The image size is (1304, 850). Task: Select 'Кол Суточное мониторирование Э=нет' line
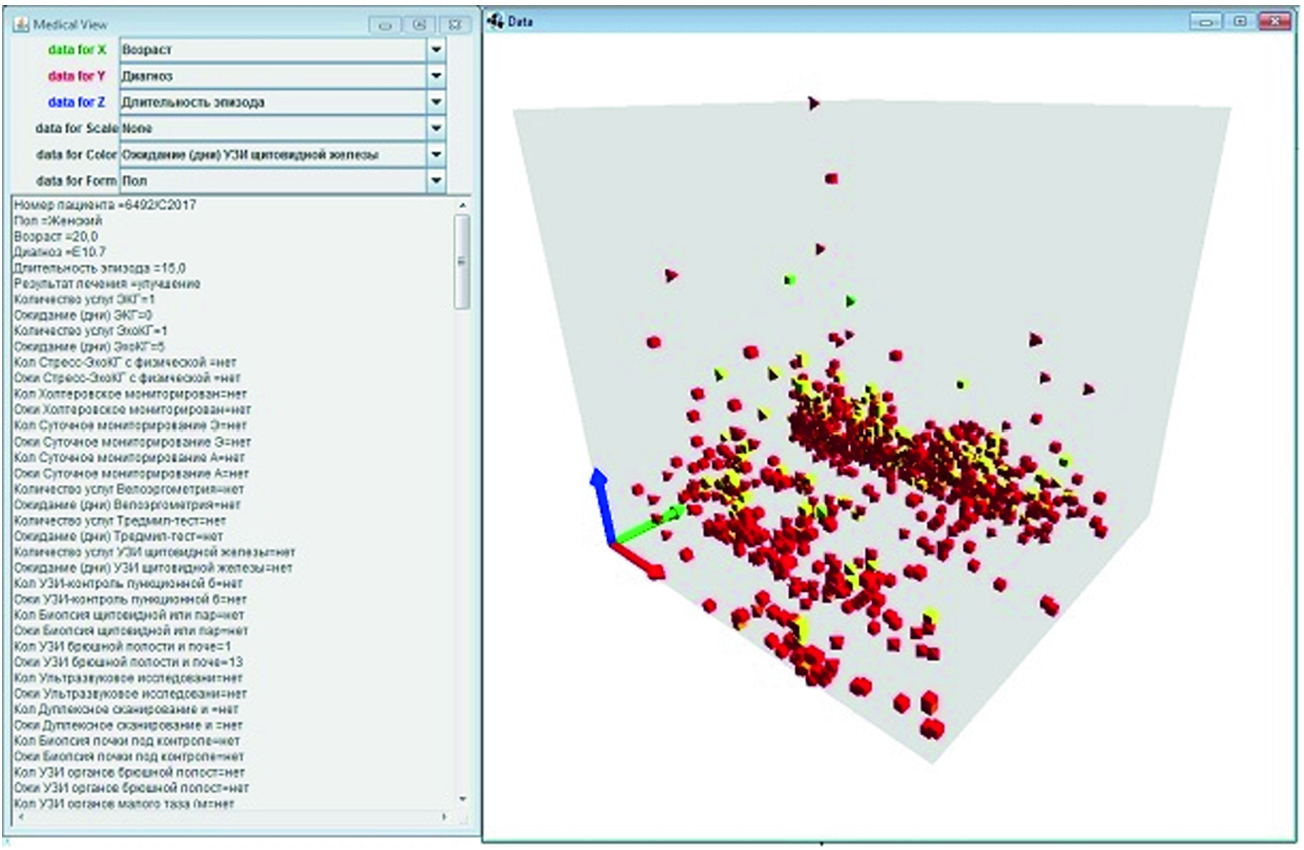(x=131, y=425)
